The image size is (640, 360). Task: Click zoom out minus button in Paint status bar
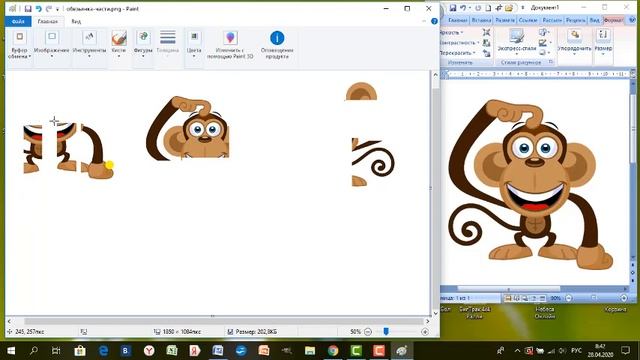[x=368, y=332]
